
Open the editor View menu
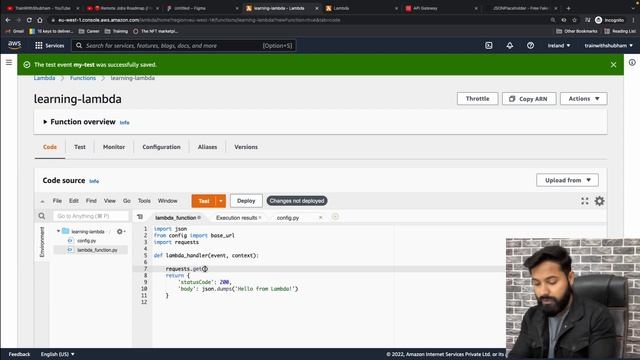click(x=109, y=201)
